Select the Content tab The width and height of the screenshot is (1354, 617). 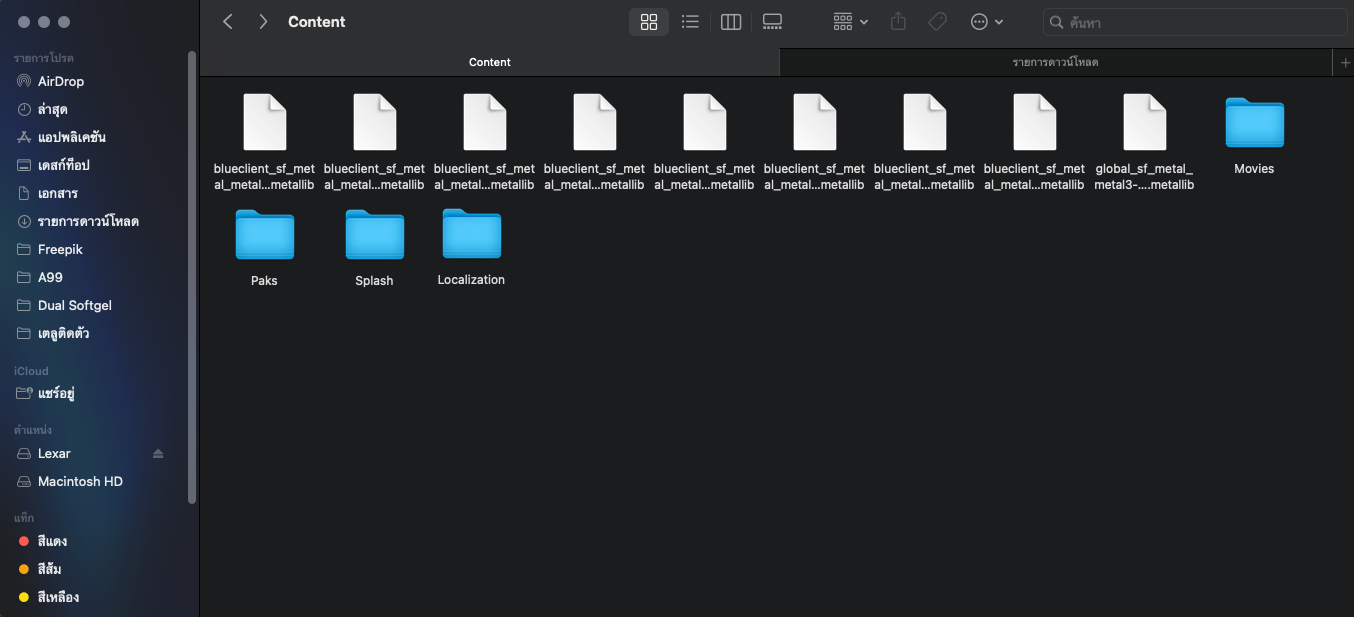pyautogui.click(x=490, y=62)
